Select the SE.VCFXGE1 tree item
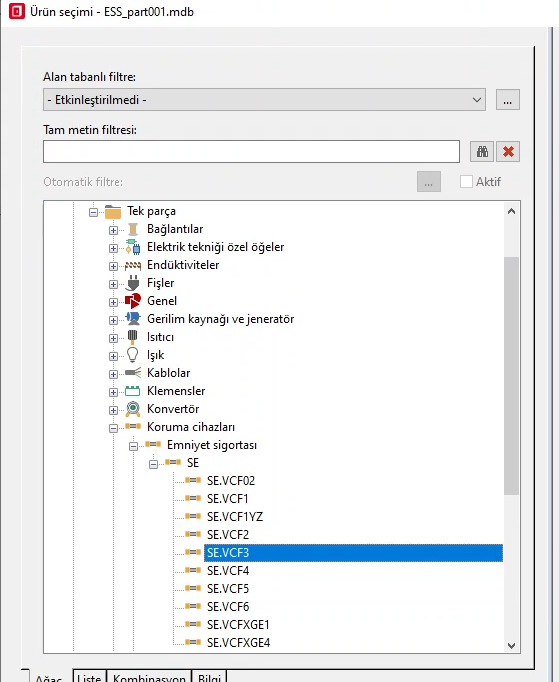Image resolution: width=559 pixels, height=682 pixels. click(x=238, y=625)
